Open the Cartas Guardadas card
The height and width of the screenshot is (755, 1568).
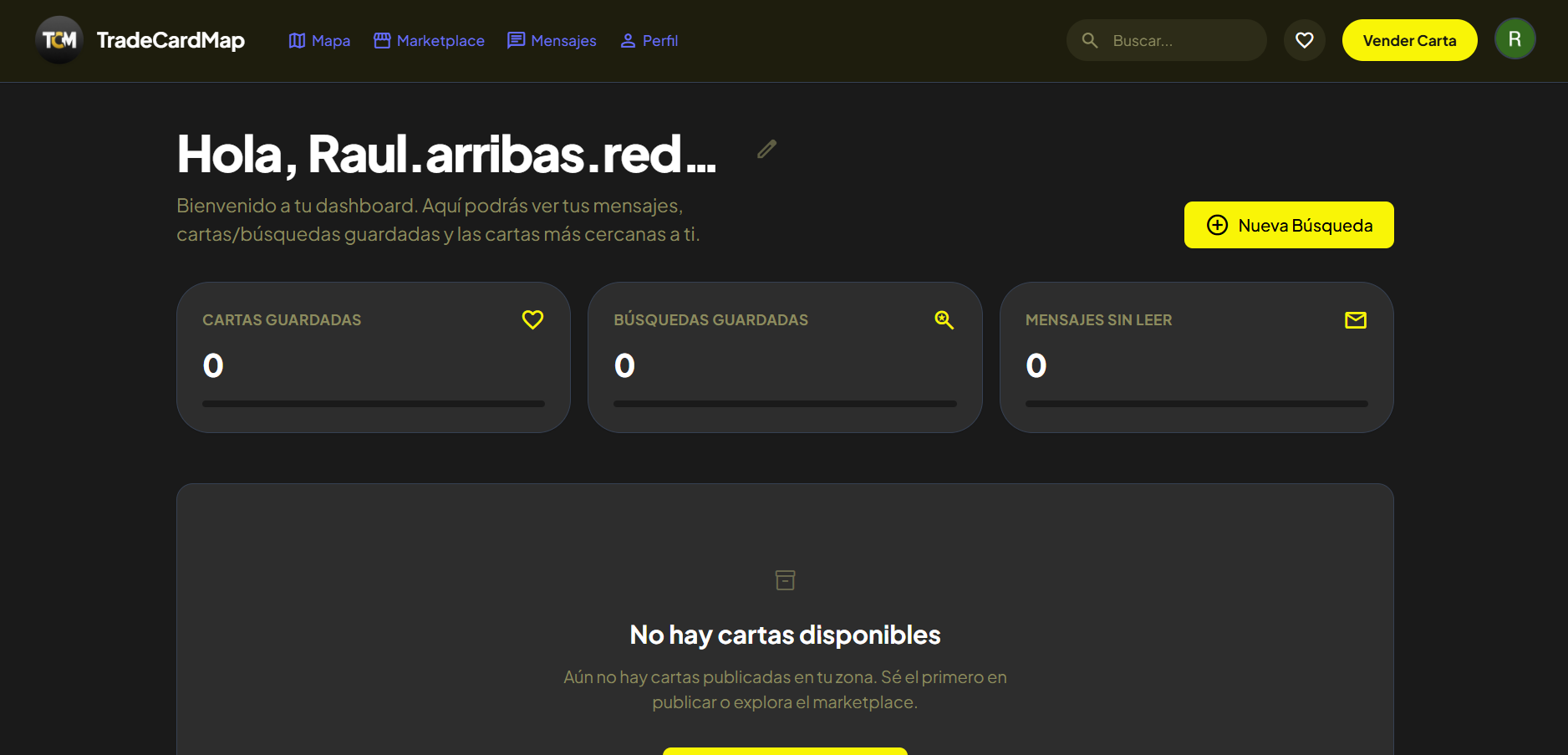click(x=374, y=357)
